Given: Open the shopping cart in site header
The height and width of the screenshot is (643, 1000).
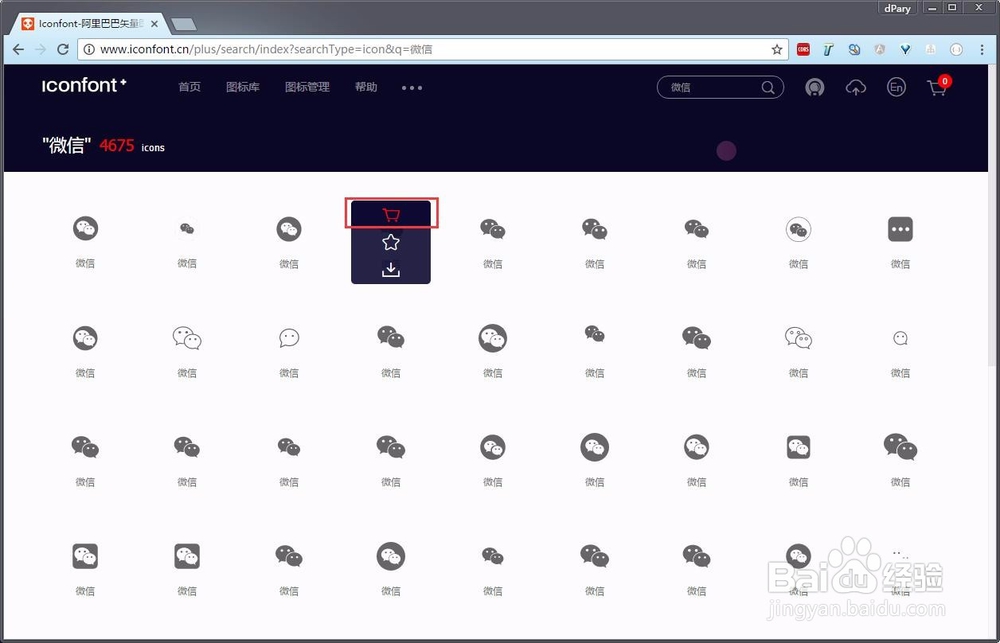Looking at the screenshot, I should pos(938,86).
